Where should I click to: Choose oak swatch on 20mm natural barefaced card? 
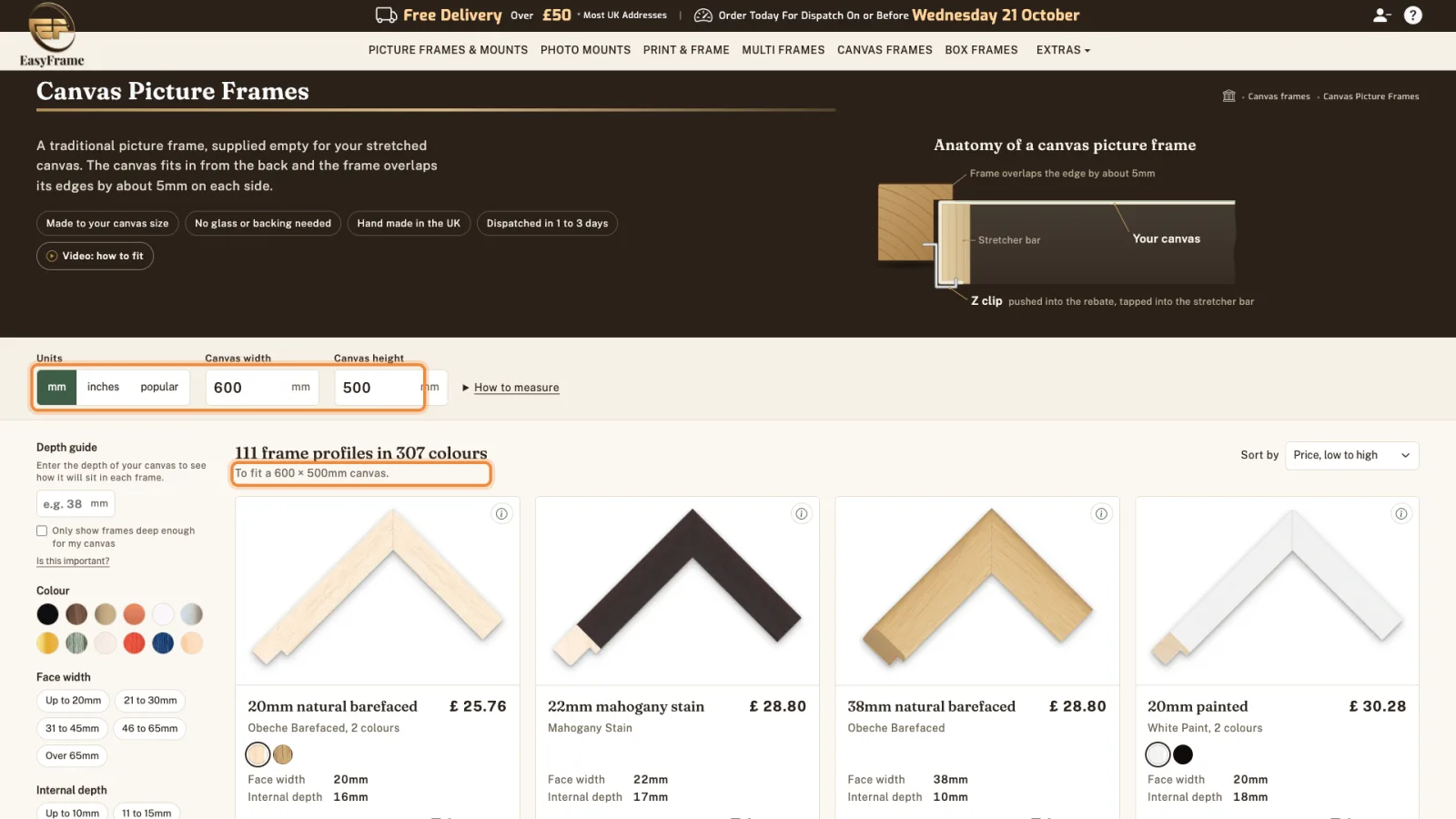pyautogui.click(x=283, y=754)
